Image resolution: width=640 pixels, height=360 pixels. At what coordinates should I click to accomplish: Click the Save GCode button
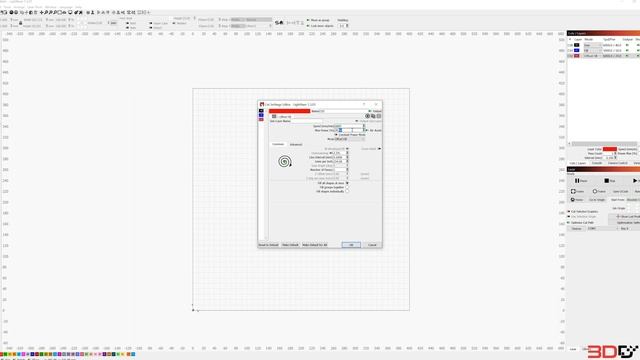pyautogui.click(x=620, y=191)
